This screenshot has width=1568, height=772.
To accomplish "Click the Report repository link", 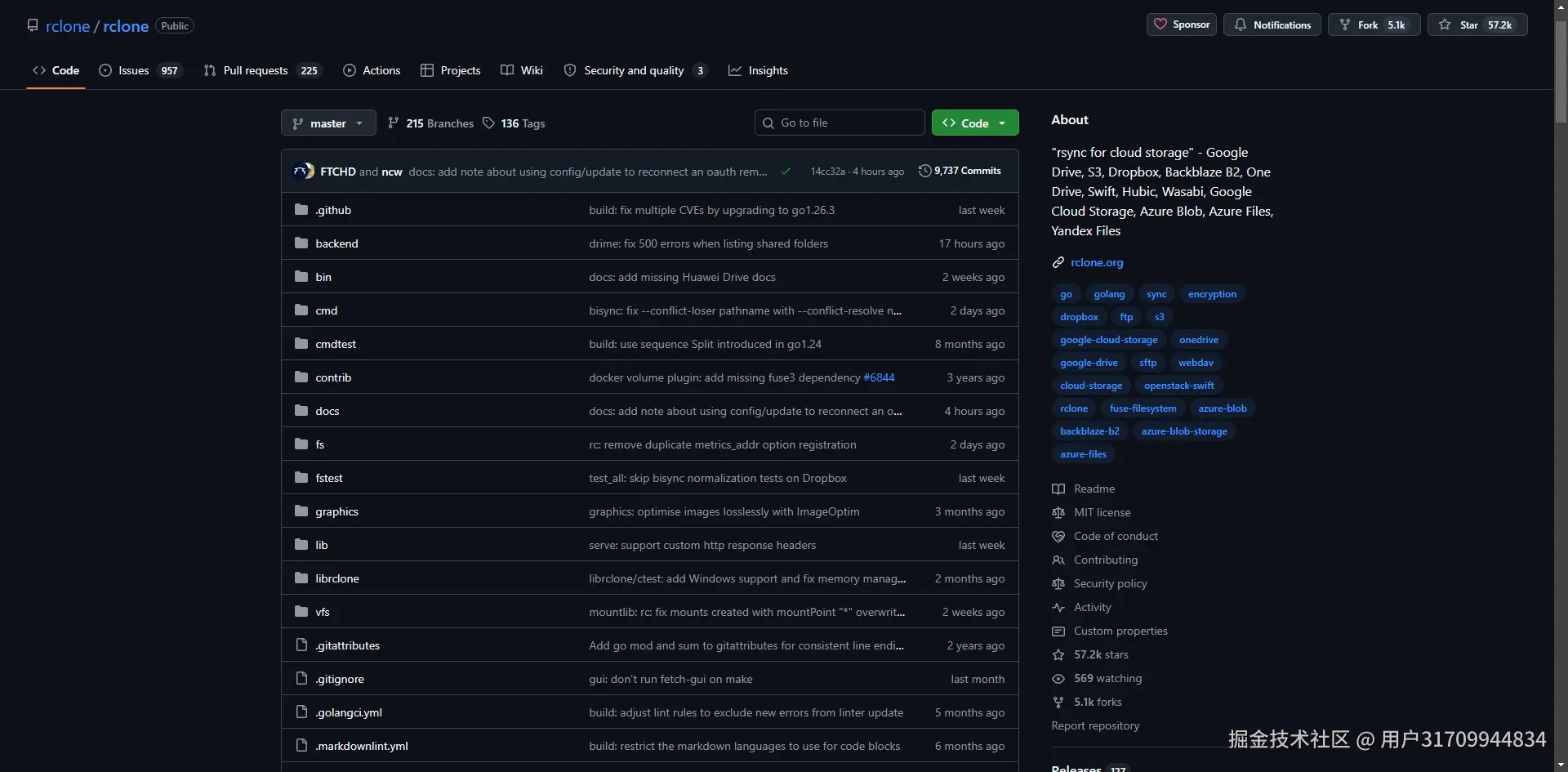I will click(1095, 725).
